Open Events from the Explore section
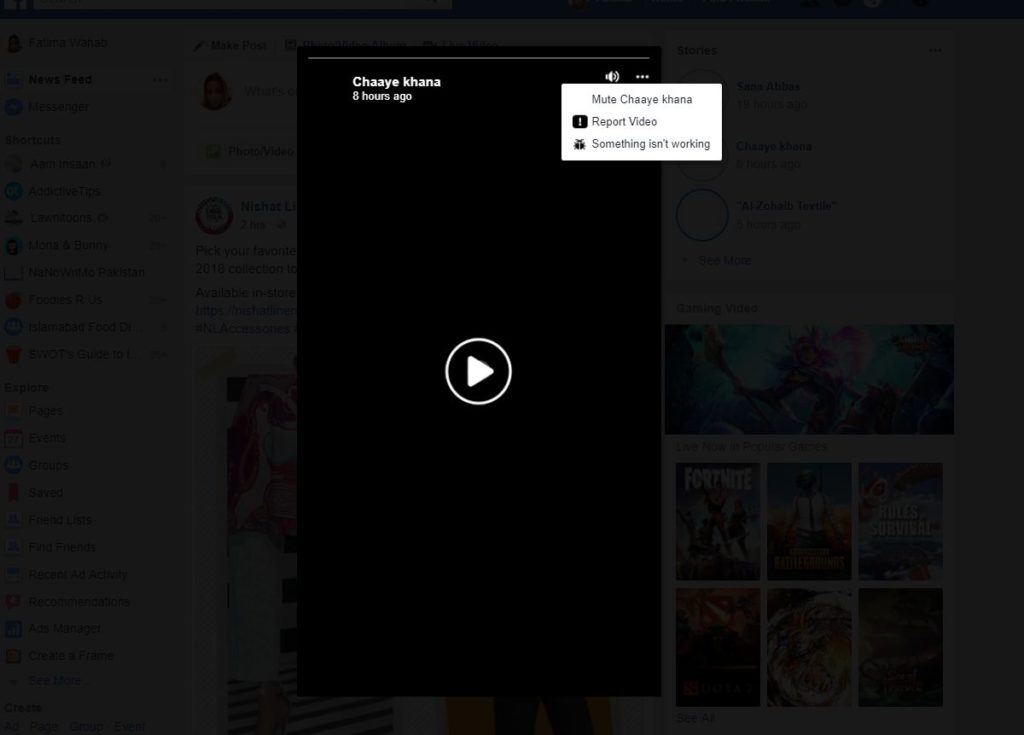 pyautogui.click(x=14, y=438)
